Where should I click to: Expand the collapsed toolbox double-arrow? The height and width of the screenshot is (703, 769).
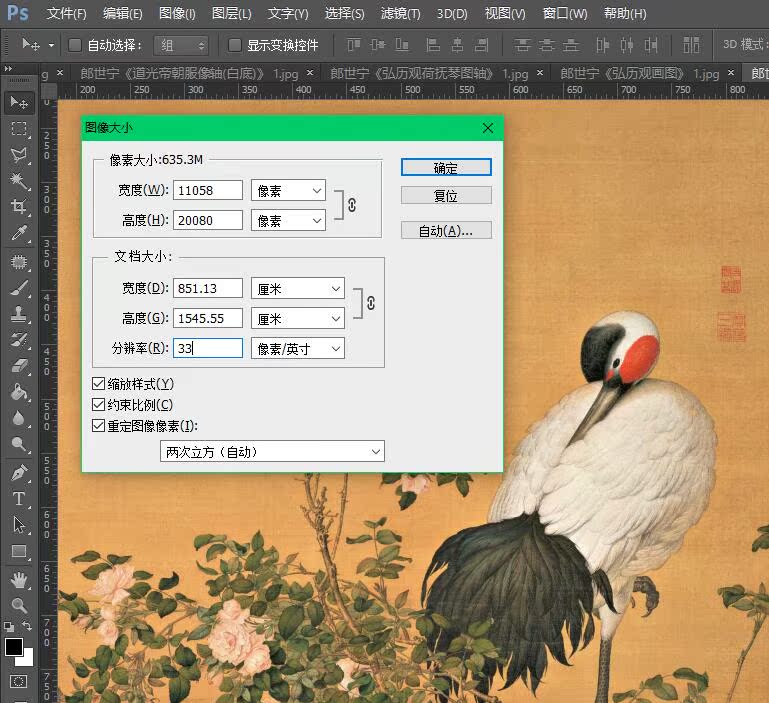[x=8, y=69]
